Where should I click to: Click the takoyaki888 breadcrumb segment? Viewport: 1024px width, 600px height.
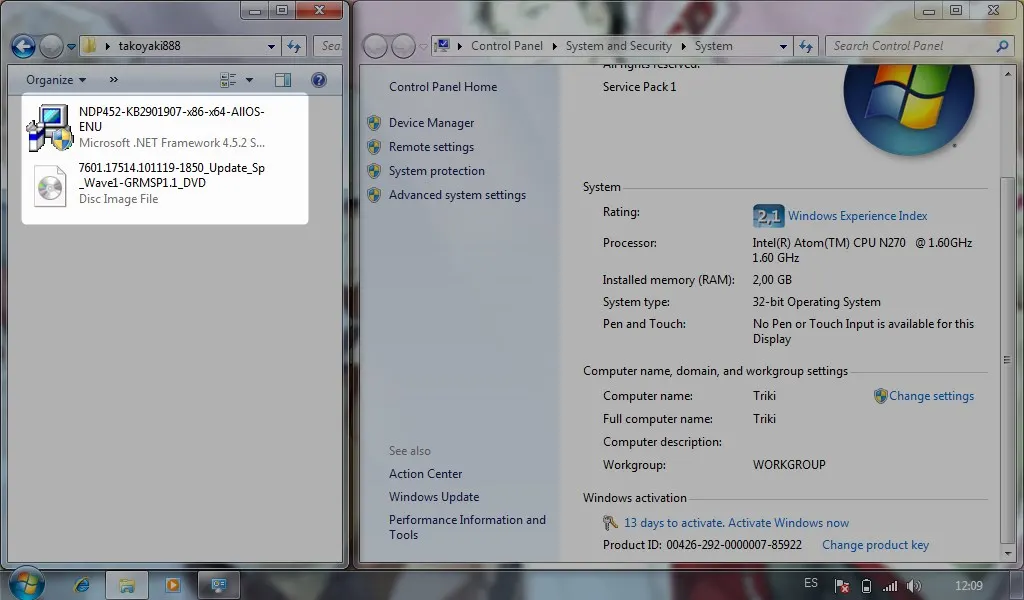pyautogui.click(x=150, y=46)
